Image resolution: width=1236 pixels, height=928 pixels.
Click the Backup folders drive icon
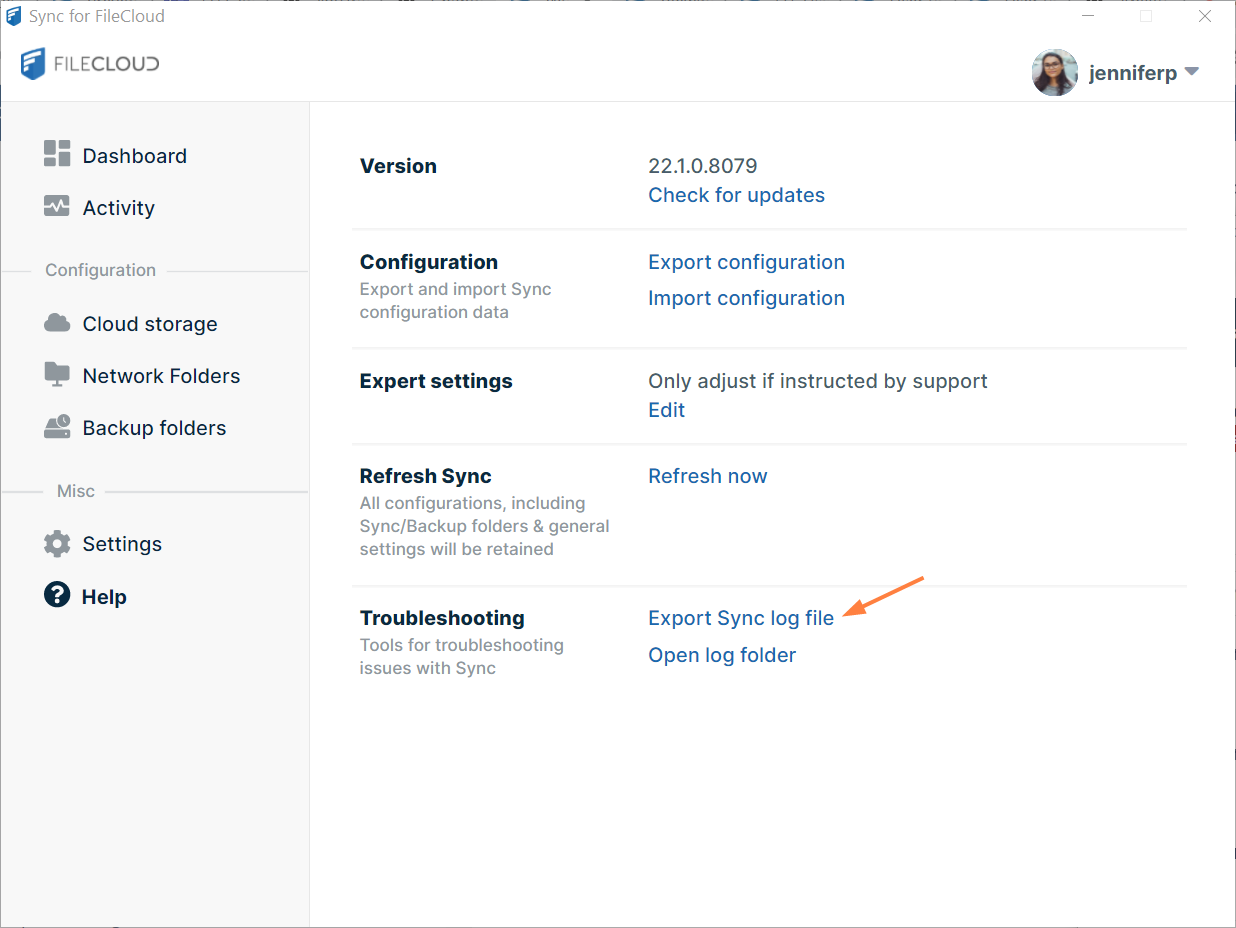tap(57, 427)
